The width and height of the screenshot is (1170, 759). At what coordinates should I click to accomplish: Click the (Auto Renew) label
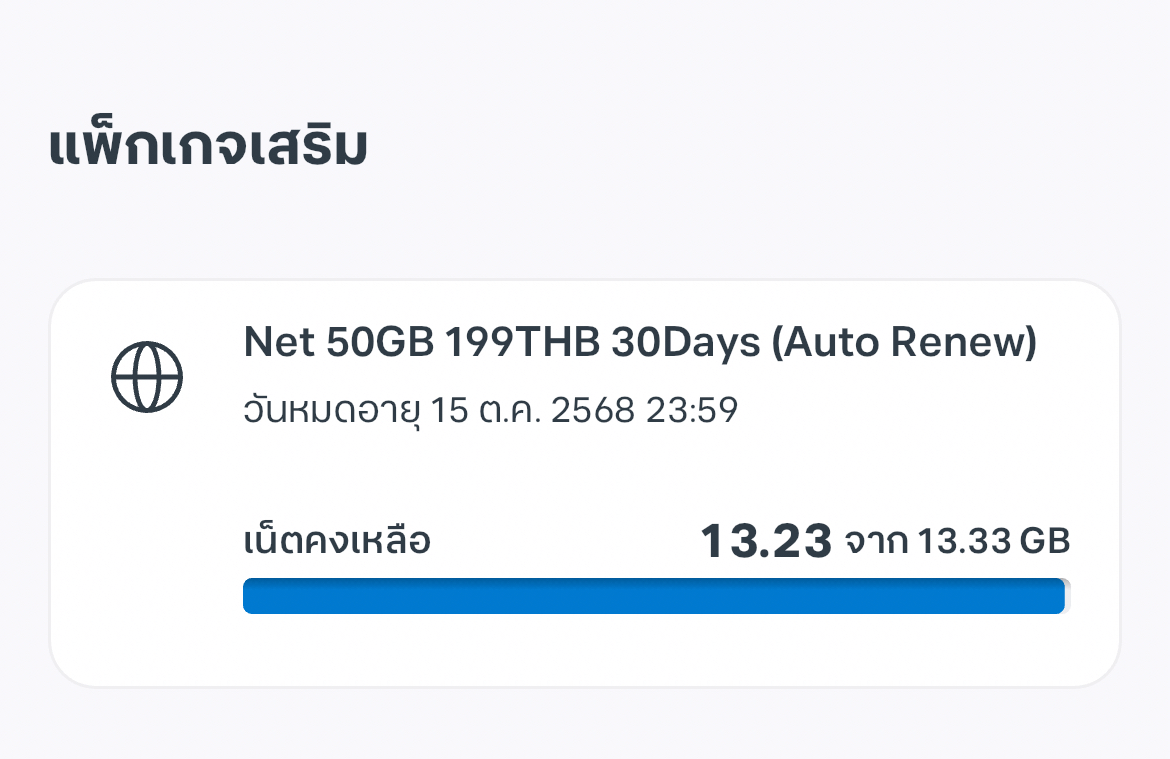point(903,344)
